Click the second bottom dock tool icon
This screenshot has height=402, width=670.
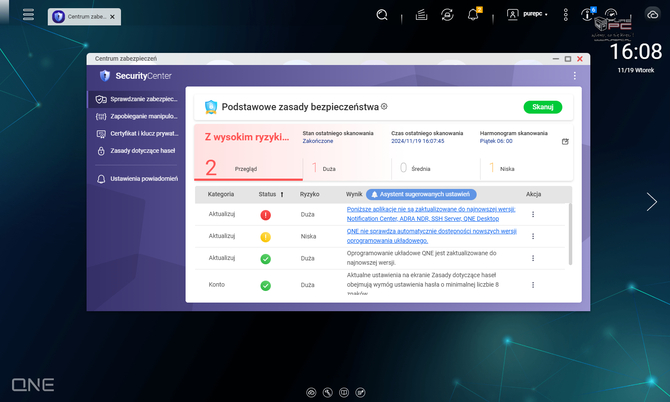tap(328, 393)
